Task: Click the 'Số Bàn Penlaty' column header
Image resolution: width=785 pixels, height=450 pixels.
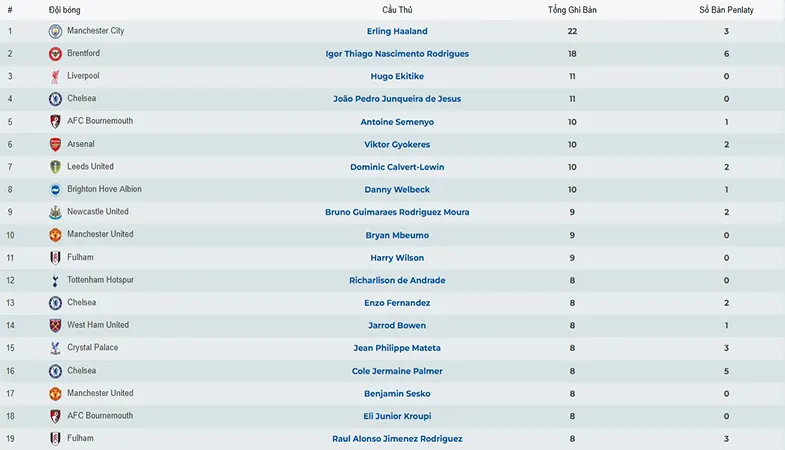Action: [x=726, y=10]
